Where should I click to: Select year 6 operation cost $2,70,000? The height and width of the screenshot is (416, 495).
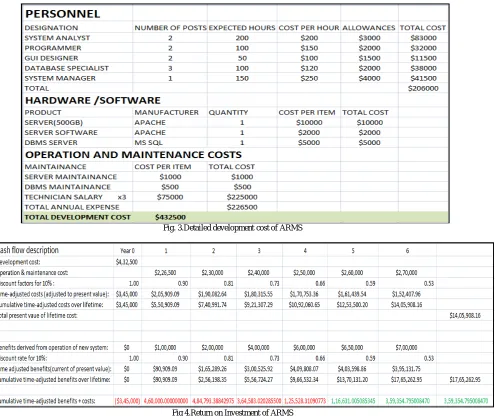[x=406, y=273]
